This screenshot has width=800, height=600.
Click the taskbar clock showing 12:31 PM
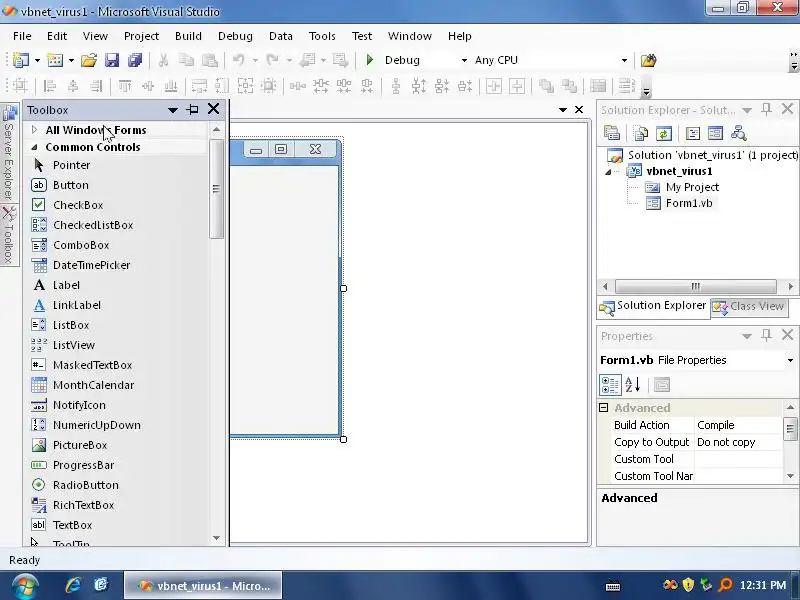point(763,585)
